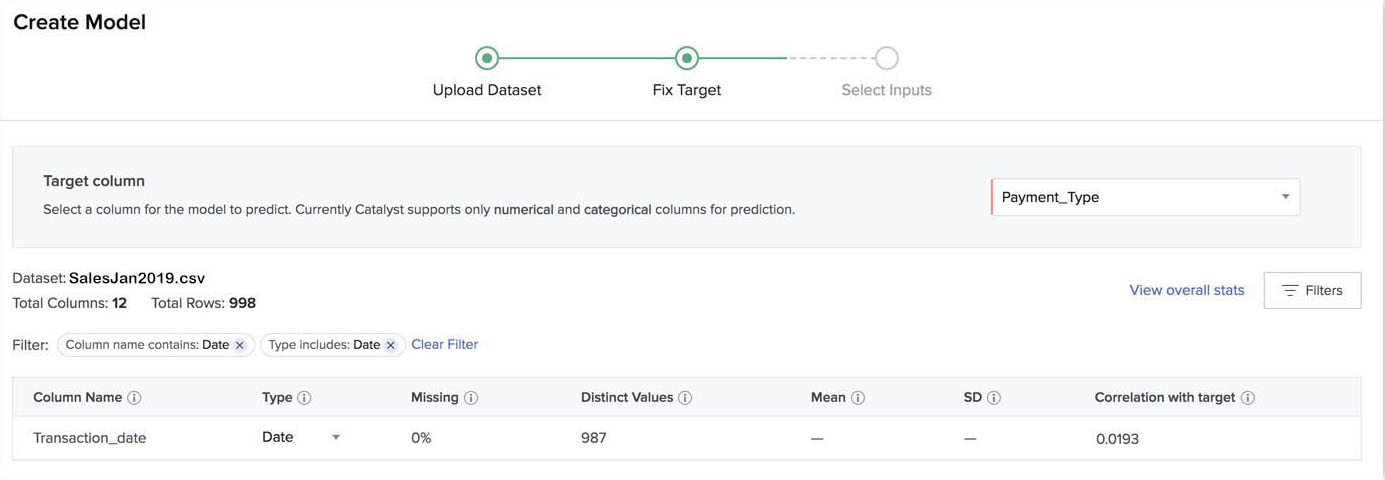Select the Transaction_date column row
Viewport: 1385px width, 480px height.
90,438
